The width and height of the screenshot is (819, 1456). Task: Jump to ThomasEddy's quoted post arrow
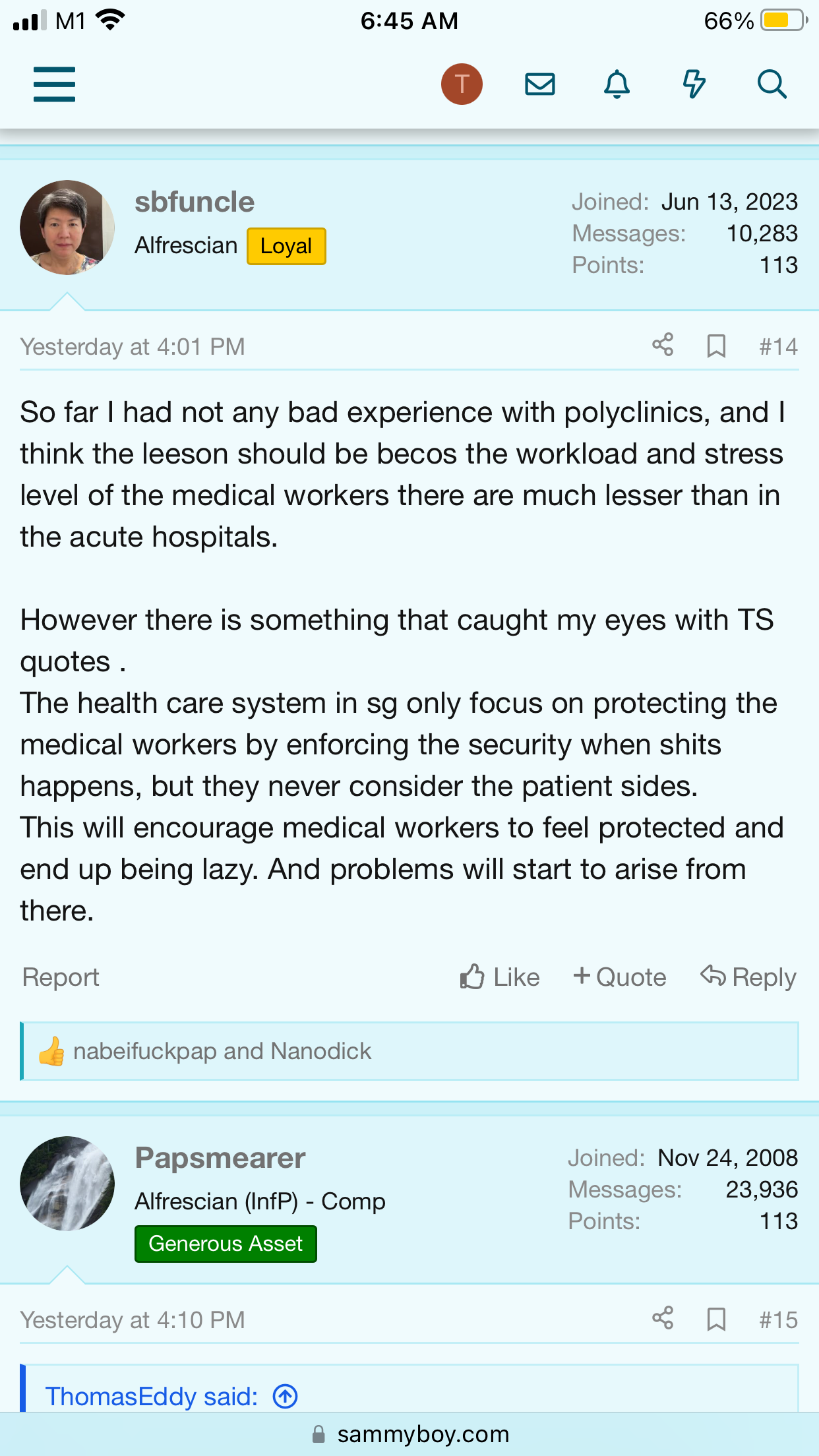(286, 1396)
